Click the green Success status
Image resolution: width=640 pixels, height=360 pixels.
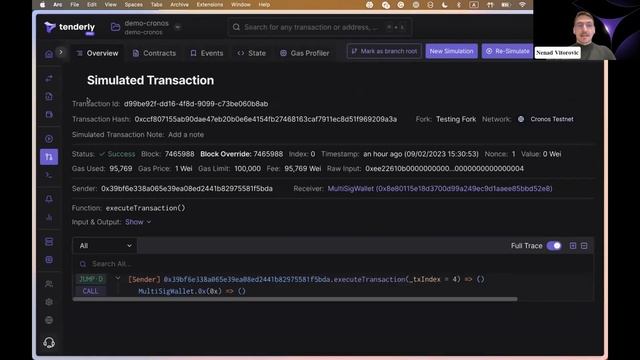tap(118, 154)
